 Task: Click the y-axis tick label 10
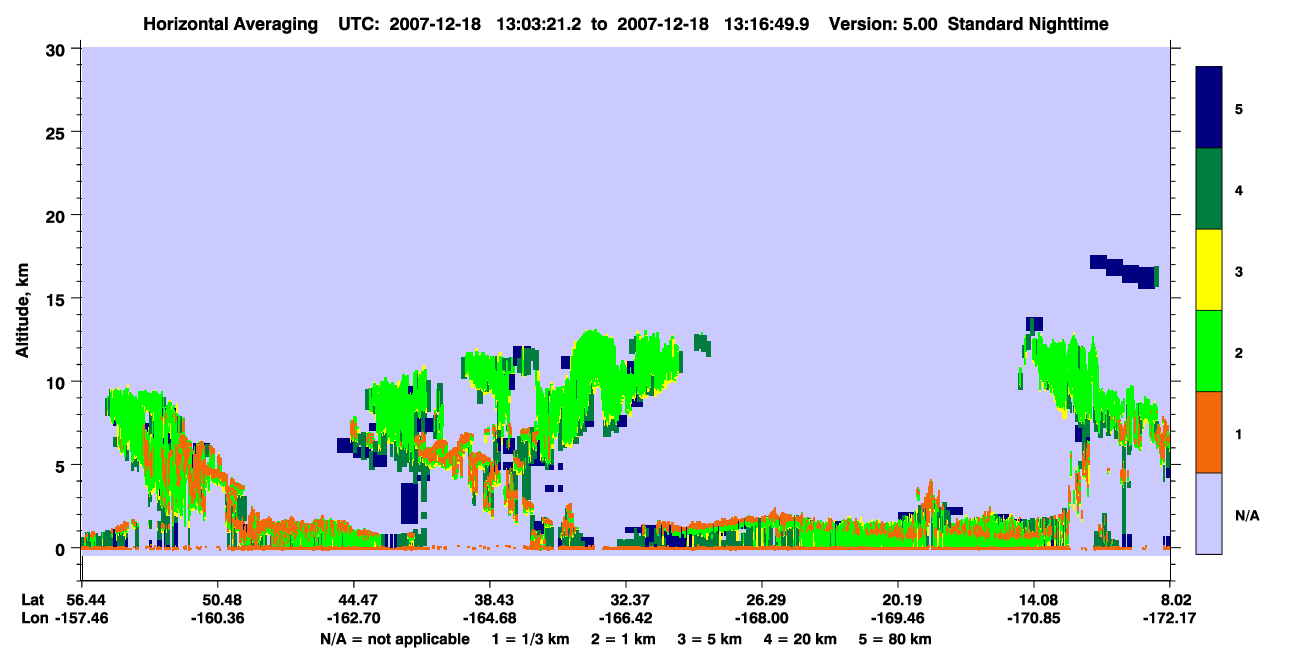[x=57, y=382]
